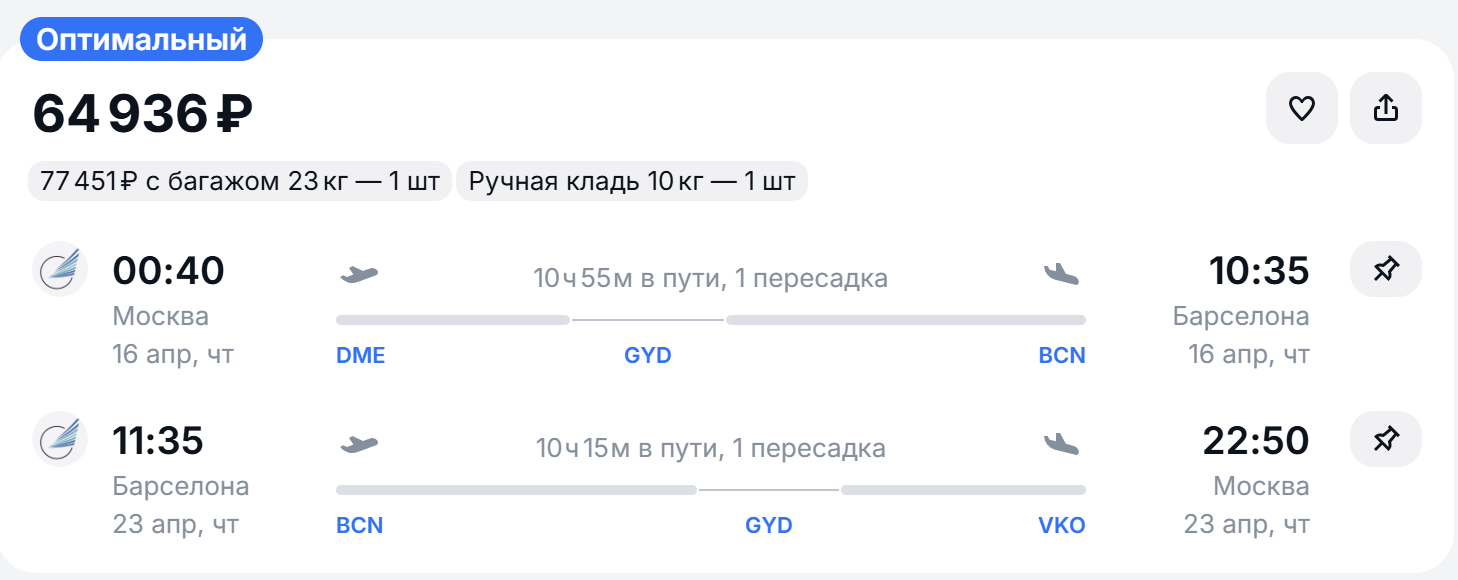Share this flight using the share icon

[x=1385, y=108]
